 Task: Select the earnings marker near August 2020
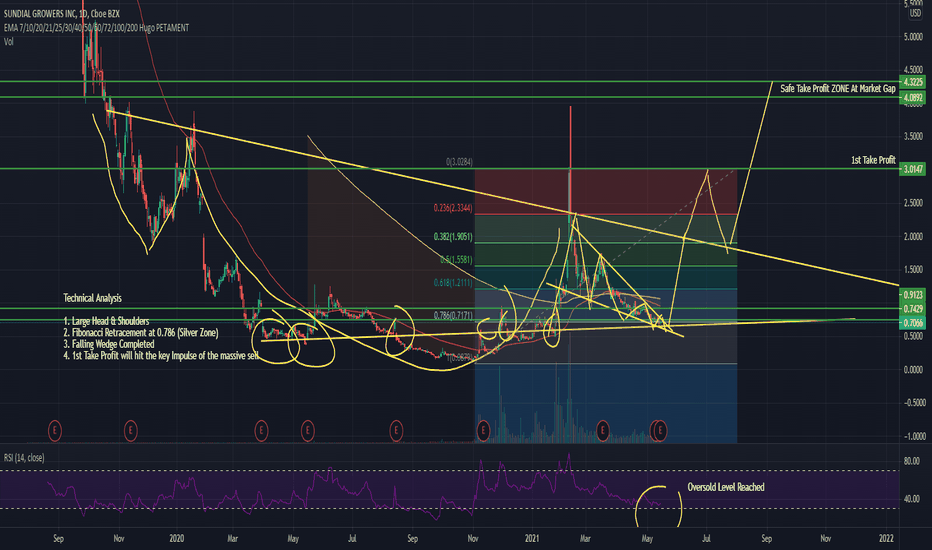tap(396, 430)
